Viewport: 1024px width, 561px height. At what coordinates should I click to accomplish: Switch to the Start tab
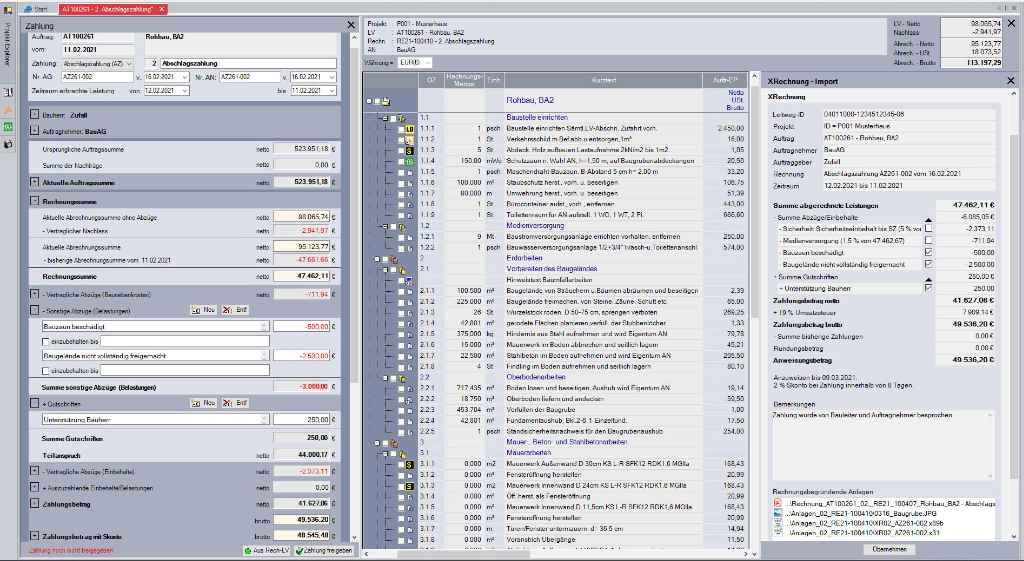tap(40, 7)
